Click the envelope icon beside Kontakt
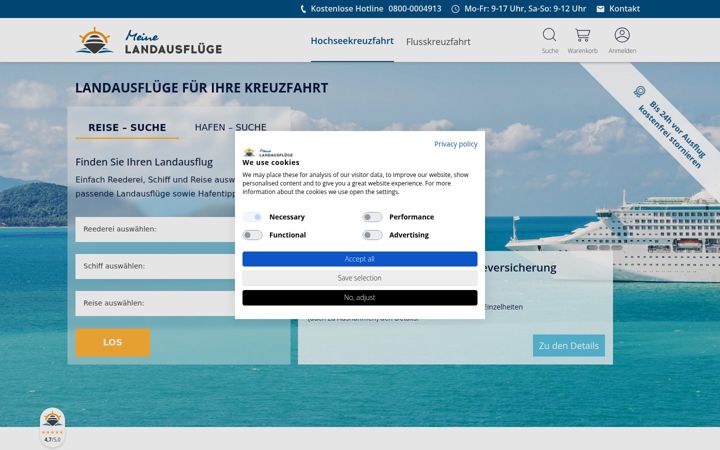Viewport: 720px width, 450px height. [600, 9]
